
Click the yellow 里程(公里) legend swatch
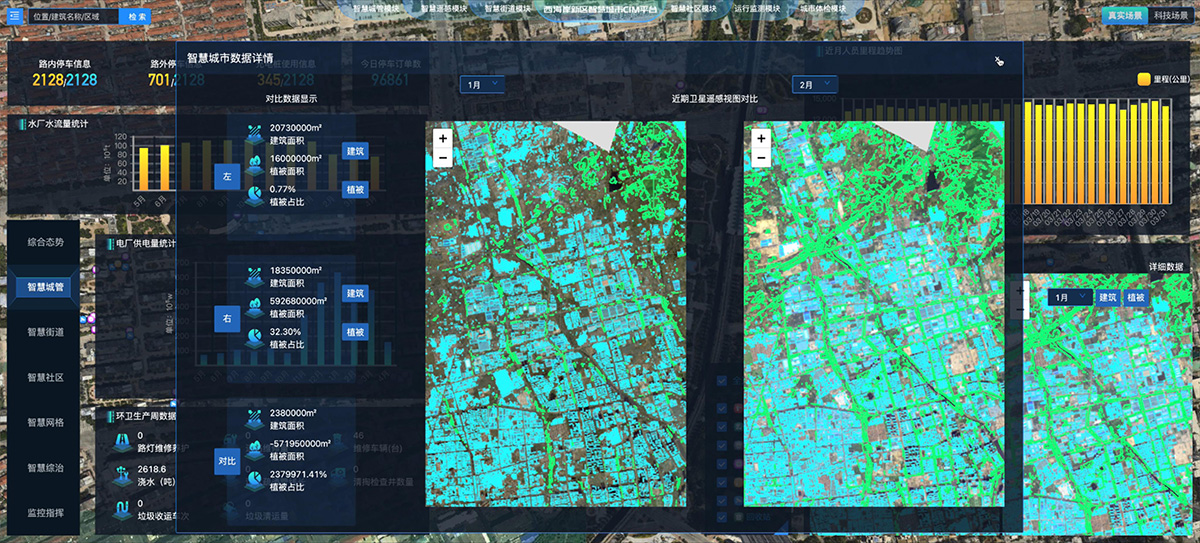pyautogui.click(x=1145, y=79)
